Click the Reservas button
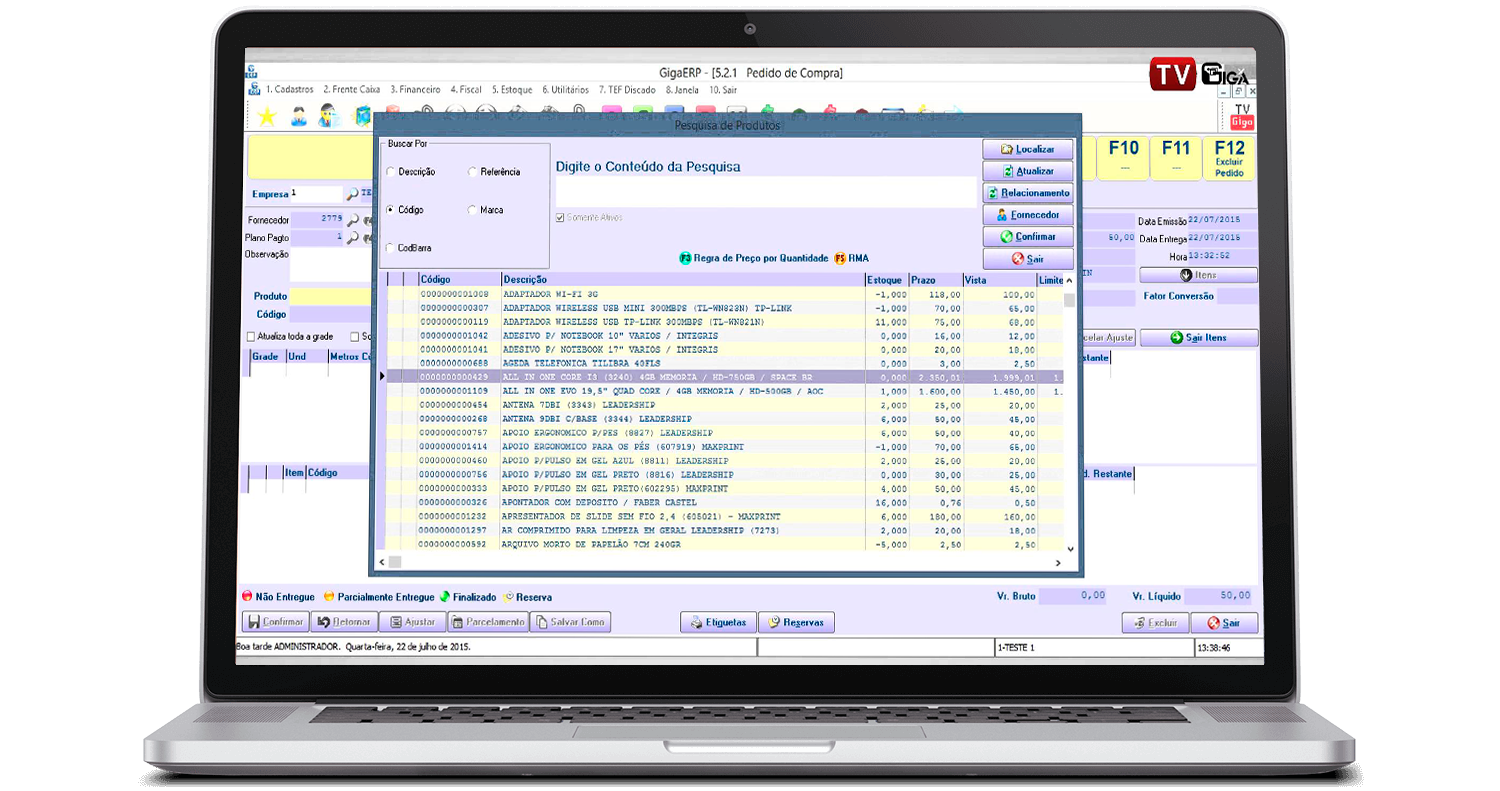The width and height of the screenshot is (1500, 791). [x=796, y=622]
